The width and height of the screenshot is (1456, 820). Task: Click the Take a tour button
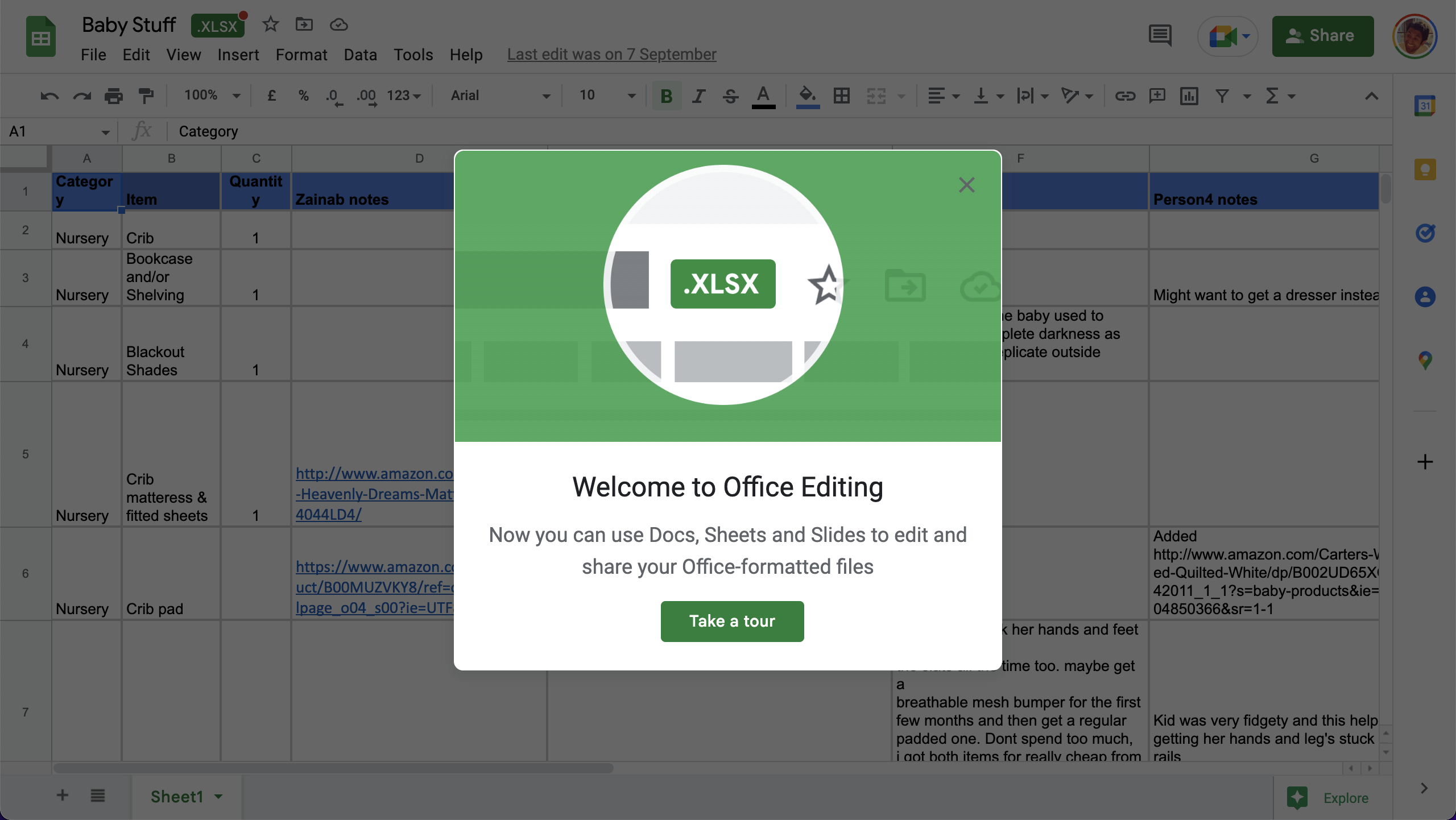(732, 621)
